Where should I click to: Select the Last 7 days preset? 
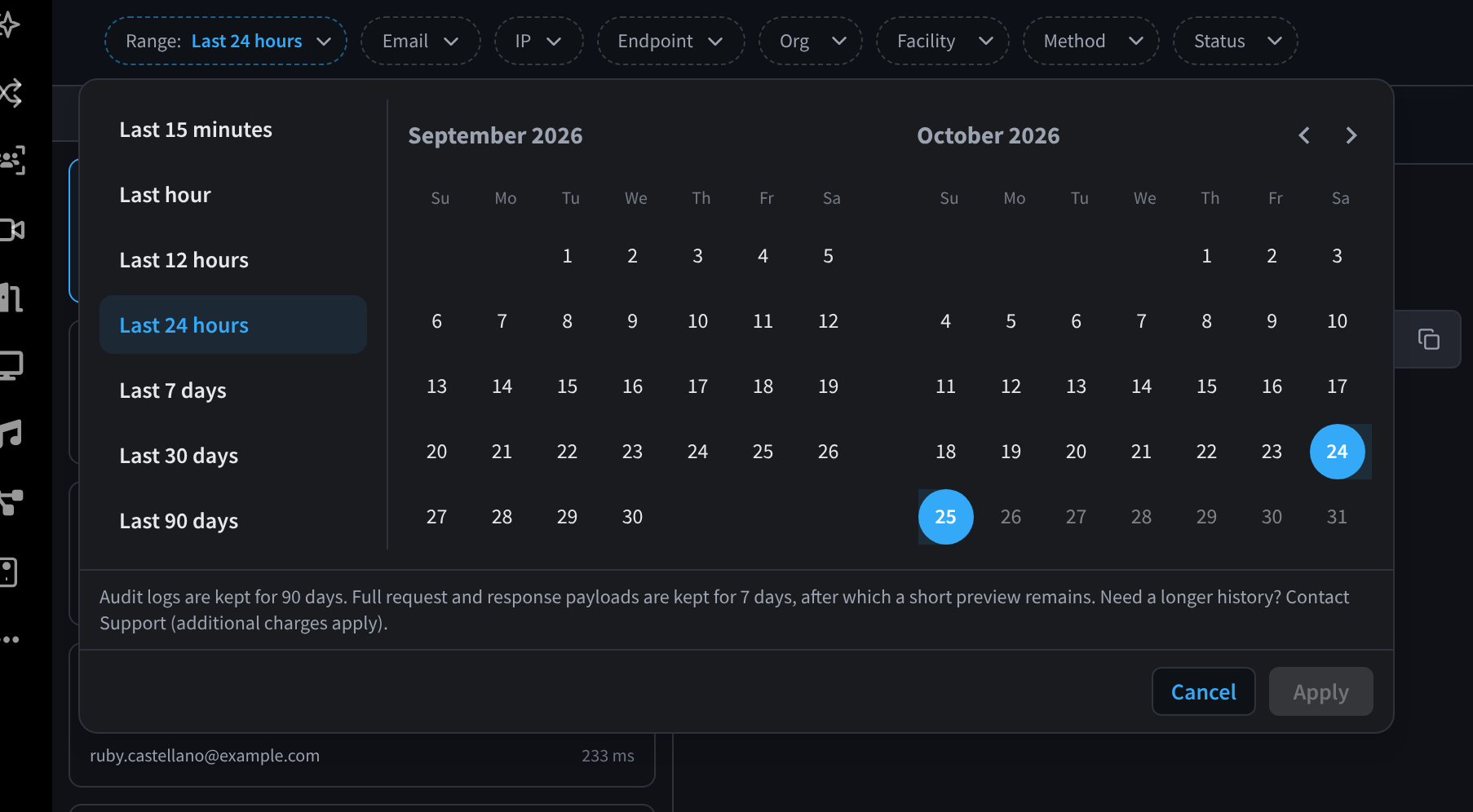pyautogui.click(x=232, y=391)
